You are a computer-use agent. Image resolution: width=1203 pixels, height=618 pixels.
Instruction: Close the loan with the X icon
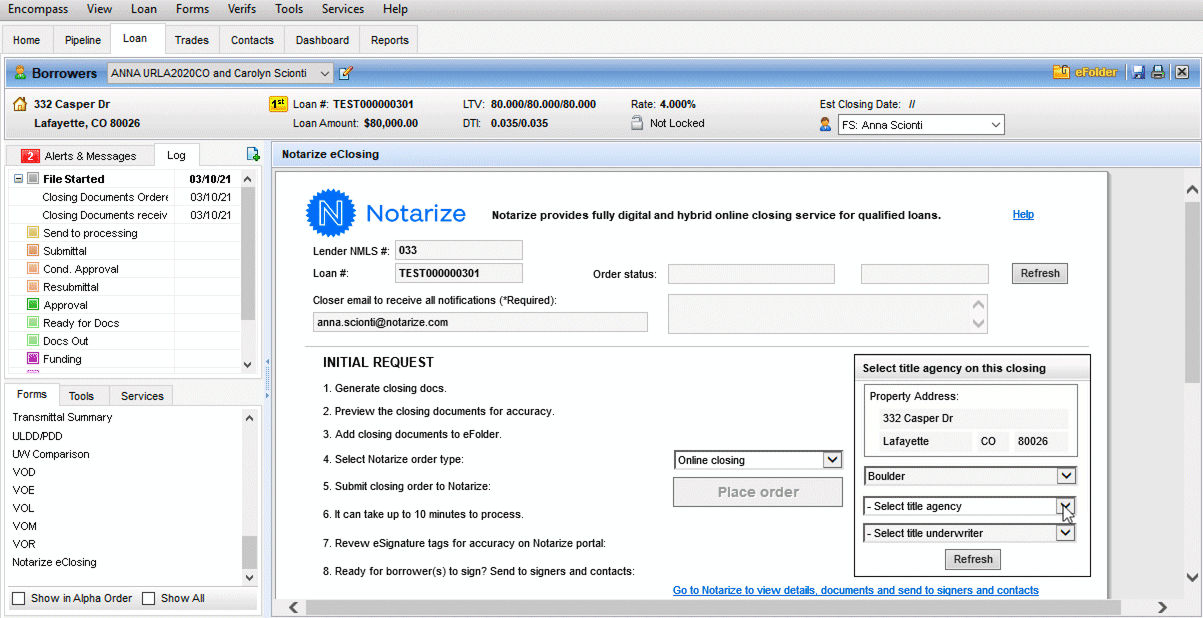(x=1182, y=72)
